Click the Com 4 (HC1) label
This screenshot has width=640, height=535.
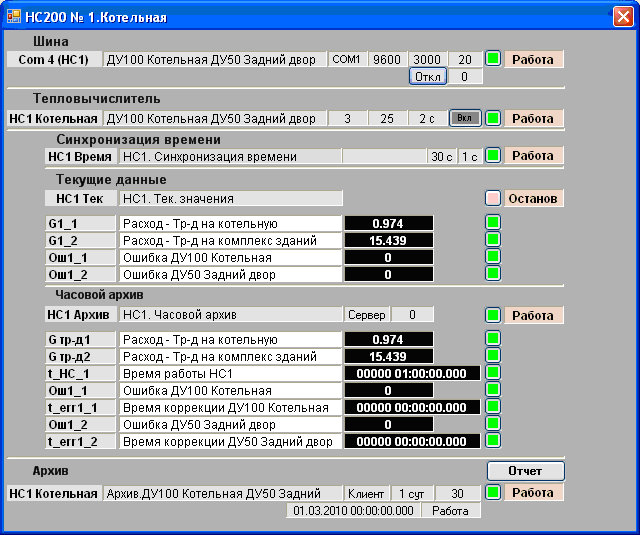[x=53, y=60]
